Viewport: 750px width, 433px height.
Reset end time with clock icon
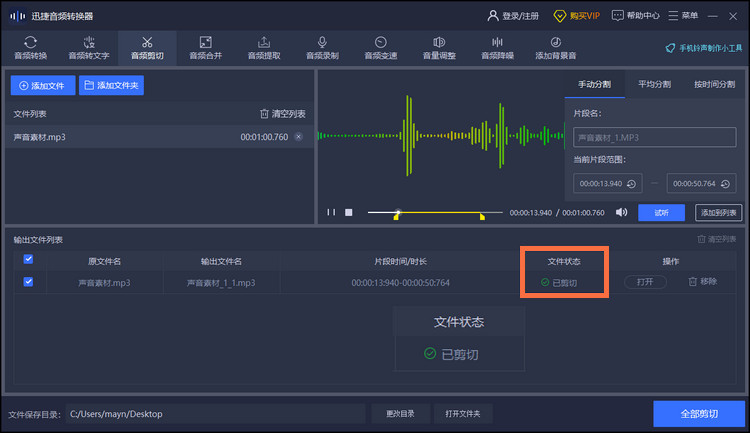pyautogui.click(x=725, y=184)
